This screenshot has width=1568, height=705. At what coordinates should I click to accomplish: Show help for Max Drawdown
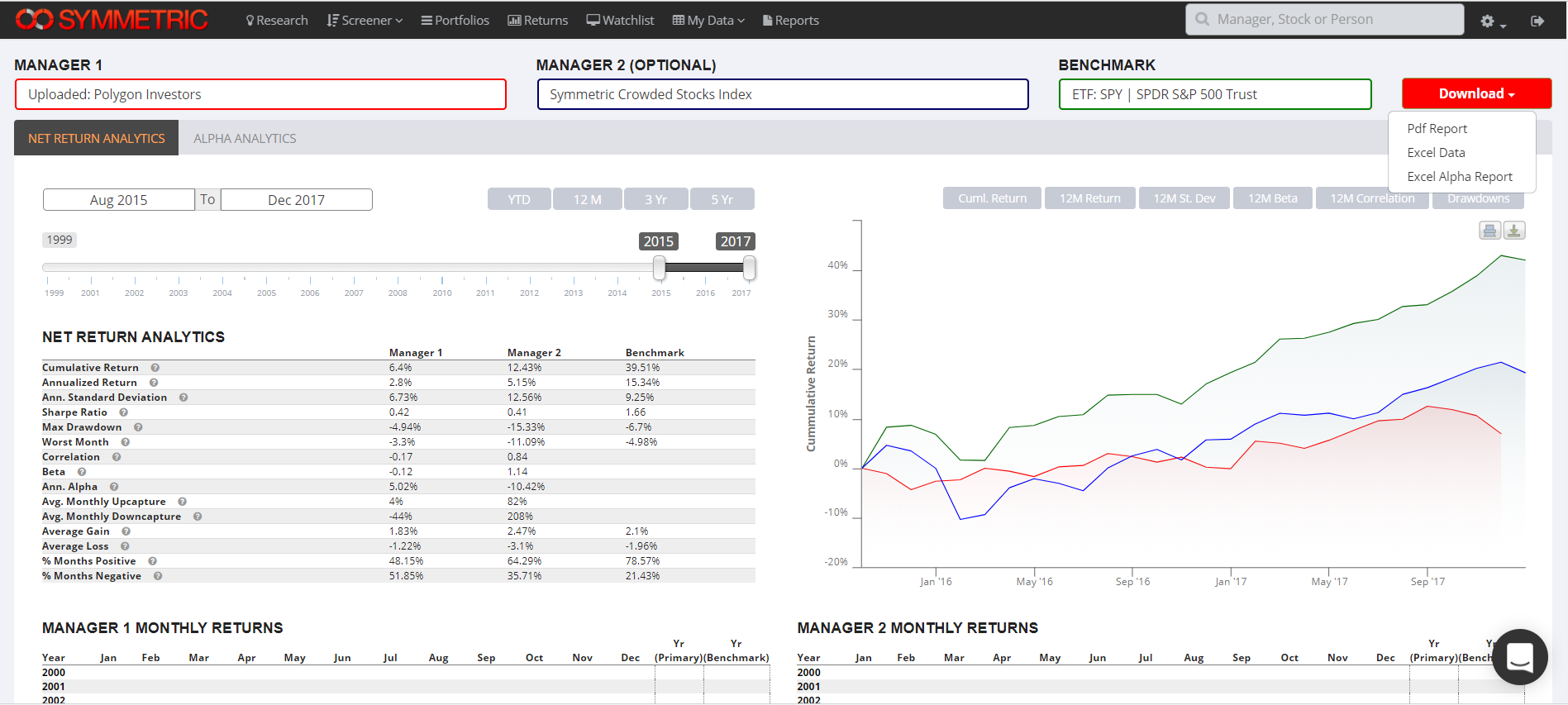[x=138, y=427]
